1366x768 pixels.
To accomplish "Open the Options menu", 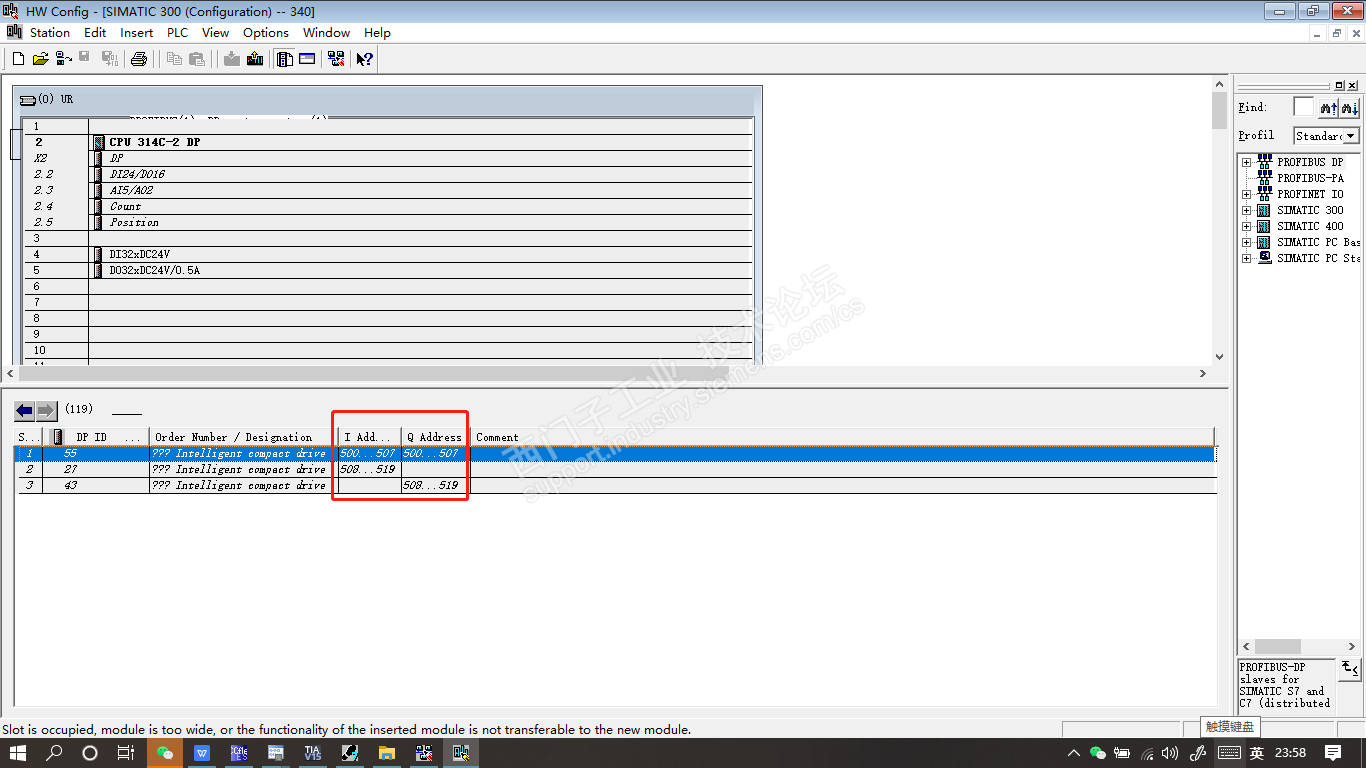I will pyautogui.click(x=266, y=33).
